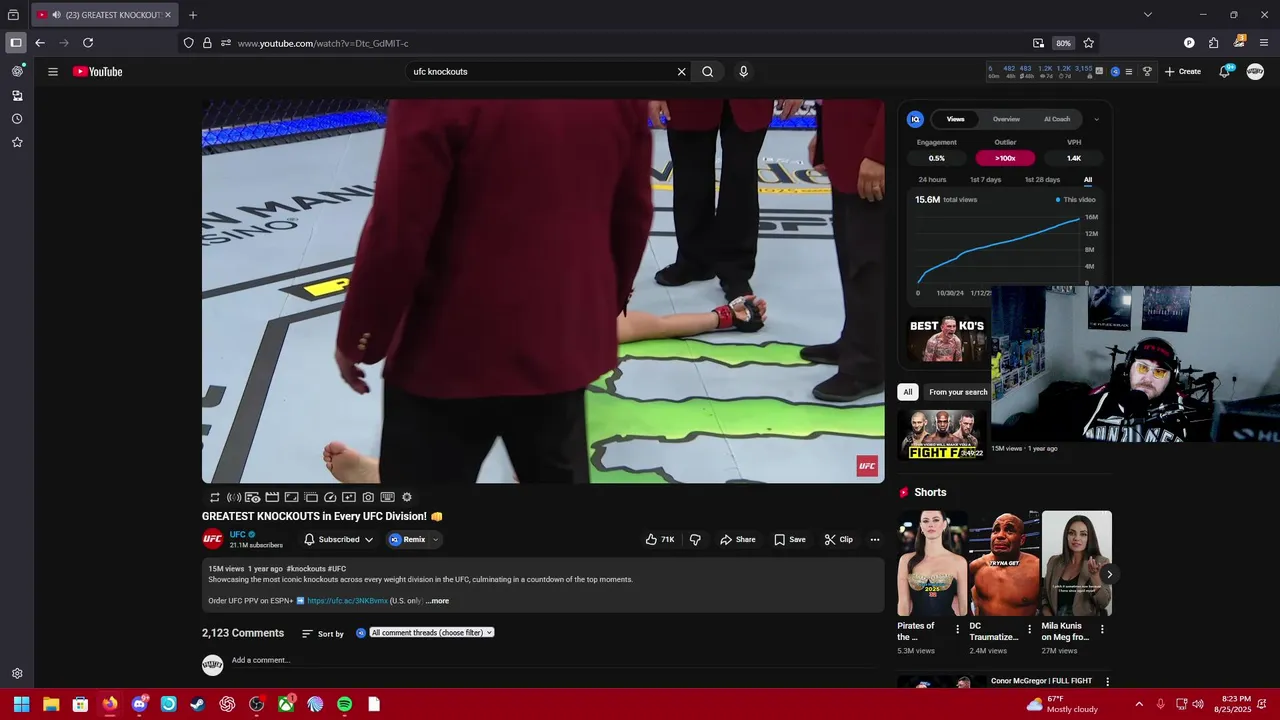Click the >100x Outlier pill
Screen dimensions: 1280x720
tap(1005, 158)
